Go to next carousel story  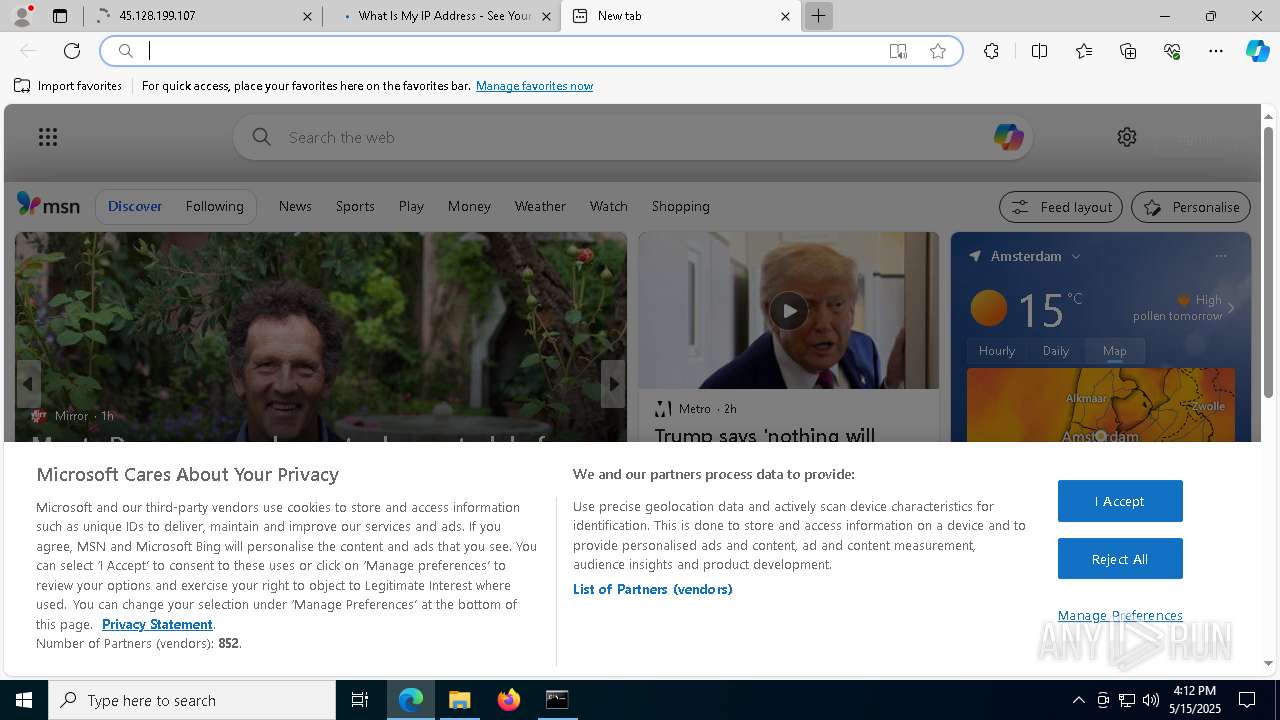pos(613,384)
